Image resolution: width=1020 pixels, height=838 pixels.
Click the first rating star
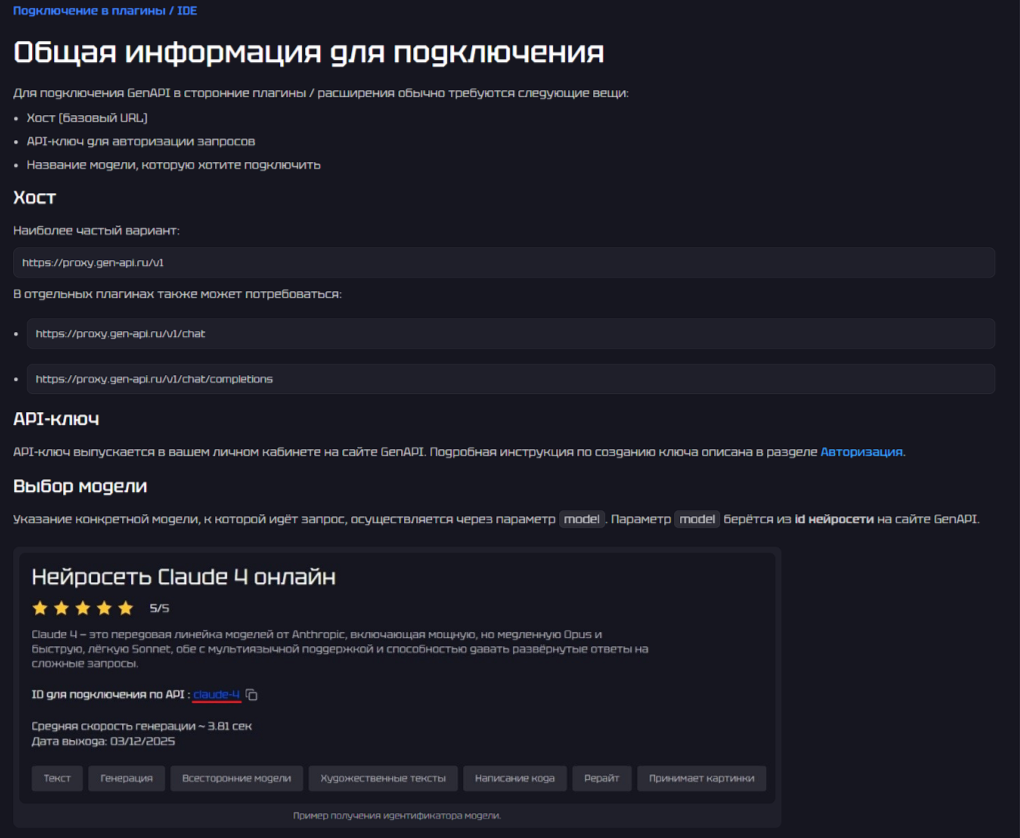pyautogui.click(x=40, y=608)
